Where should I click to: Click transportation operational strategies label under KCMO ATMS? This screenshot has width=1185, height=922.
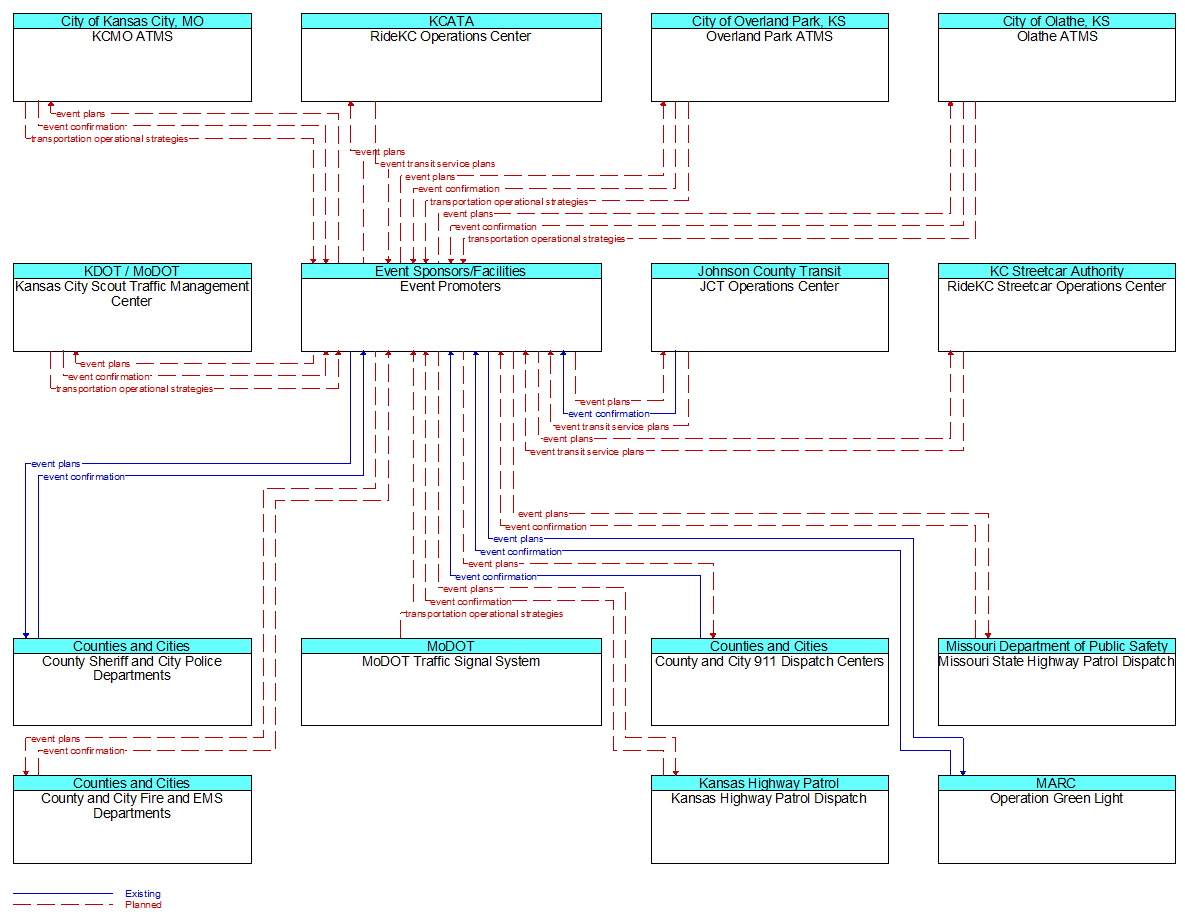tap(110, 139)
